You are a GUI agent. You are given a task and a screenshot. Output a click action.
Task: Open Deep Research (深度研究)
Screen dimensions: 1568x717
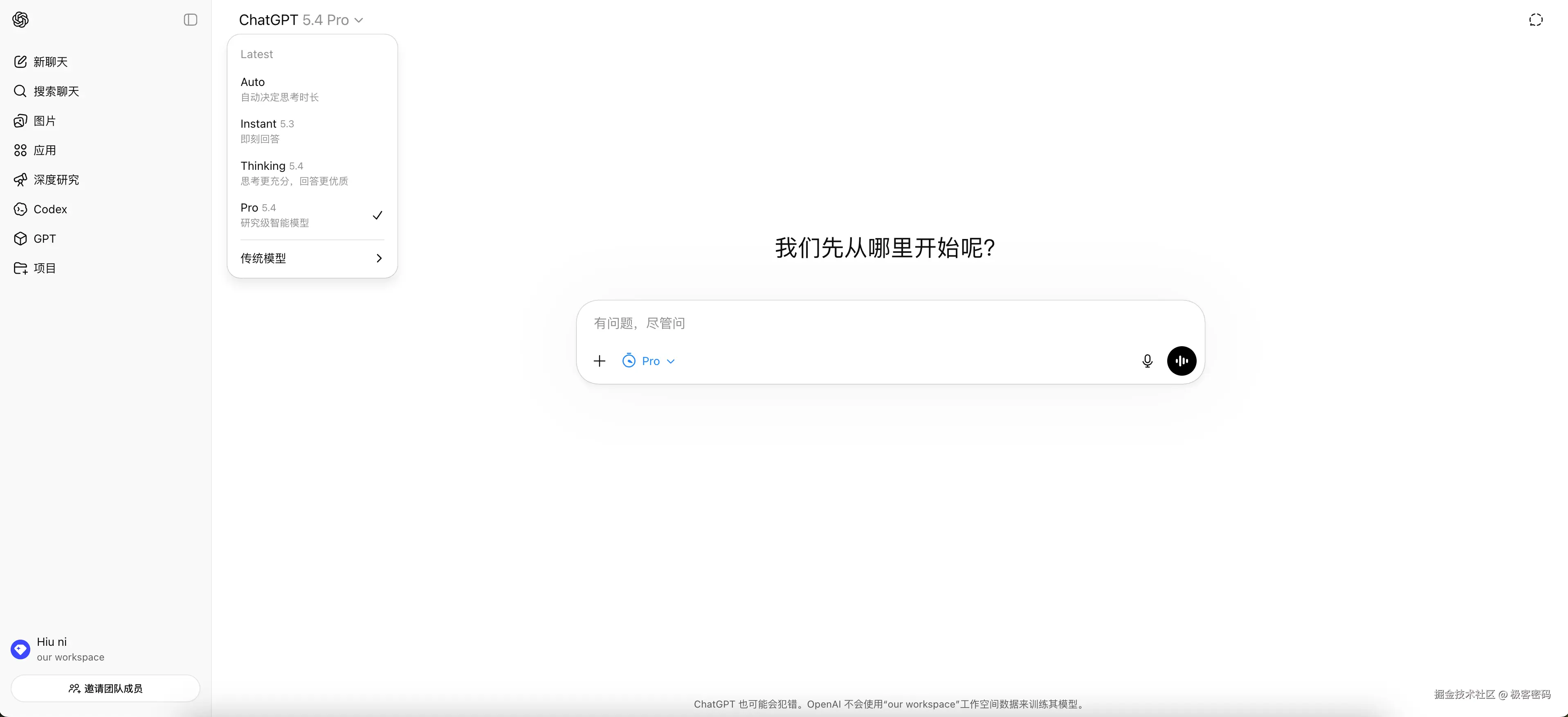coord(55,180)
